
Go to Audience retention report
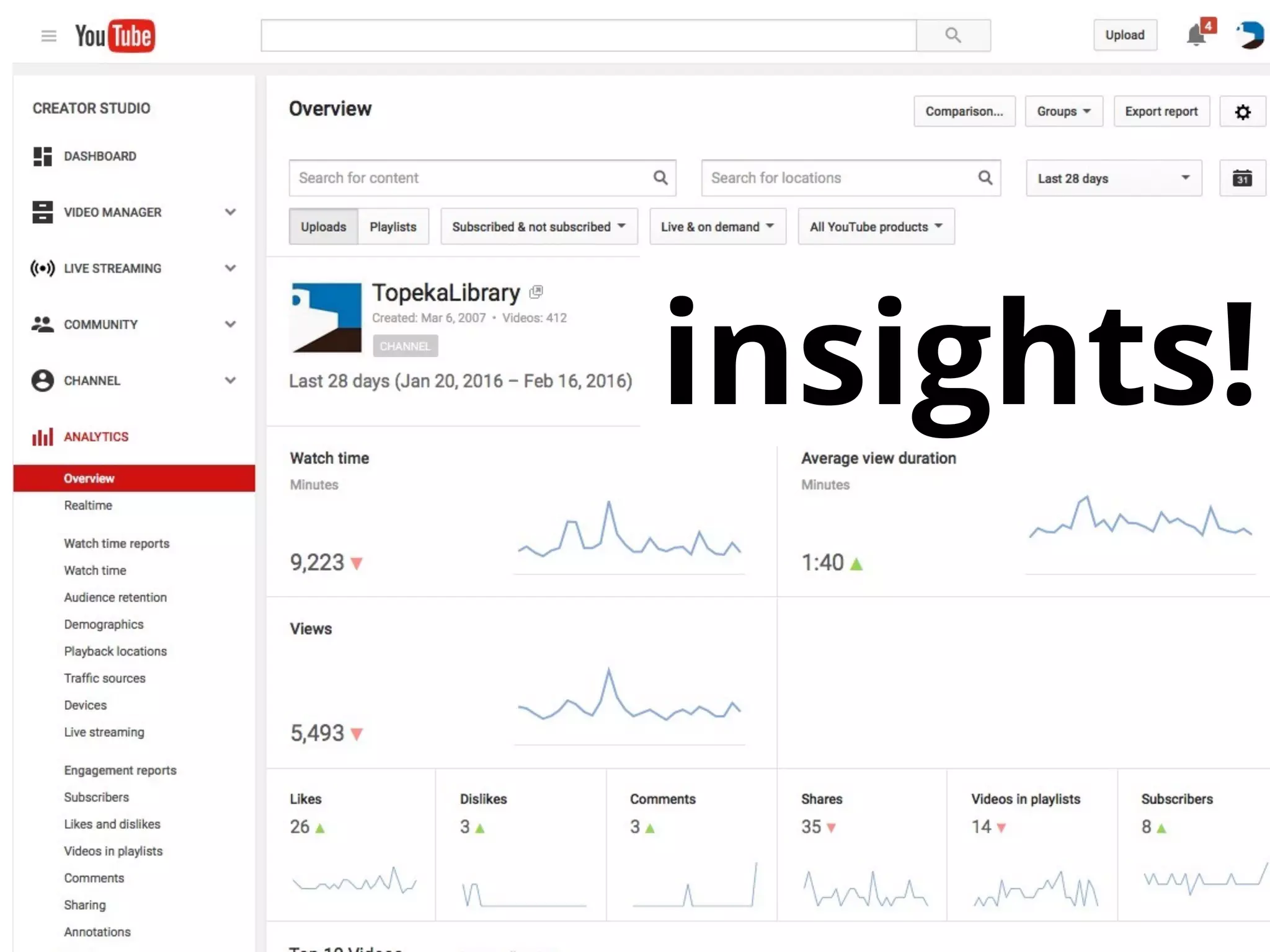[x=115, y=597]
